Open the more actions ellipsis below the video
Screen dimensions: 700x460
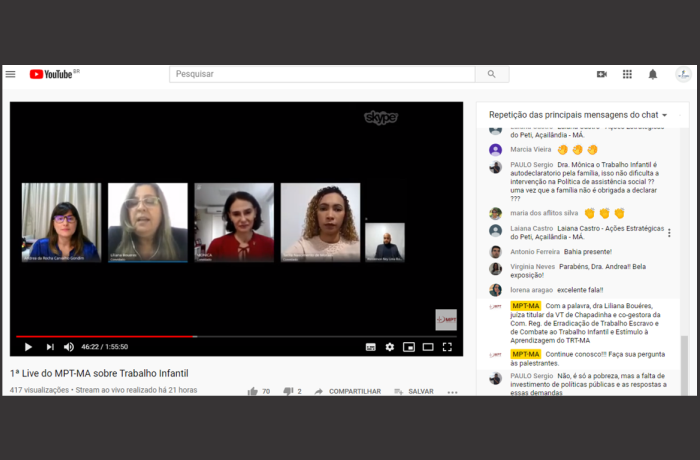(x=452, y=392)
